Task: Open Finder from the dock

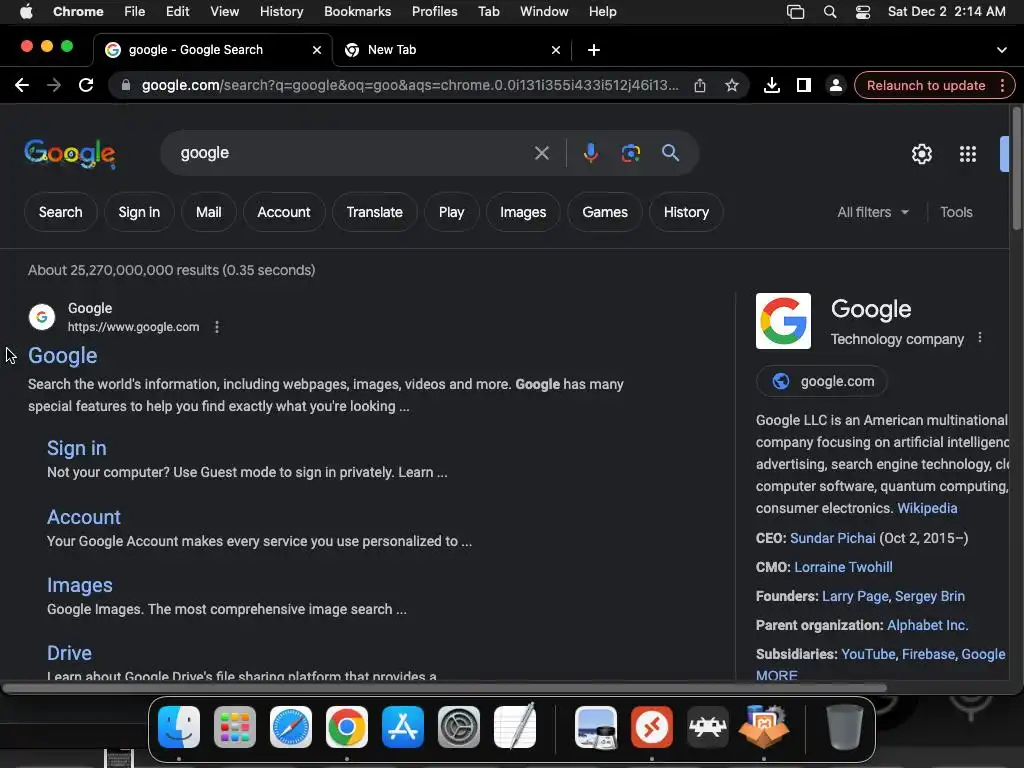Action: point(179,727)
